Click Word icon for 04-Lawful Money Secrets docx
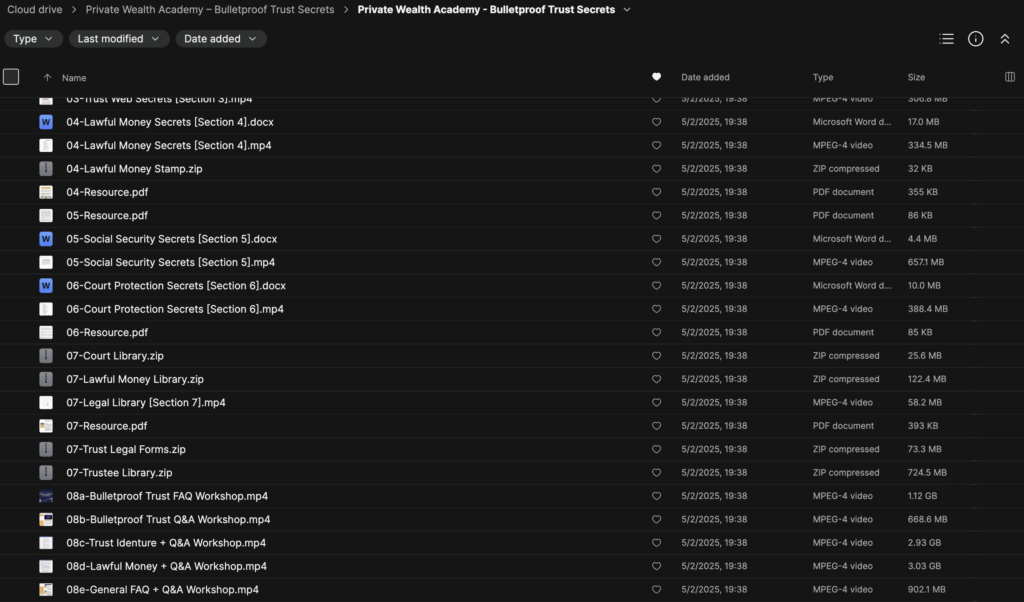The width and height of the screenshot is (1024, 602). click(x=46, y=122)
